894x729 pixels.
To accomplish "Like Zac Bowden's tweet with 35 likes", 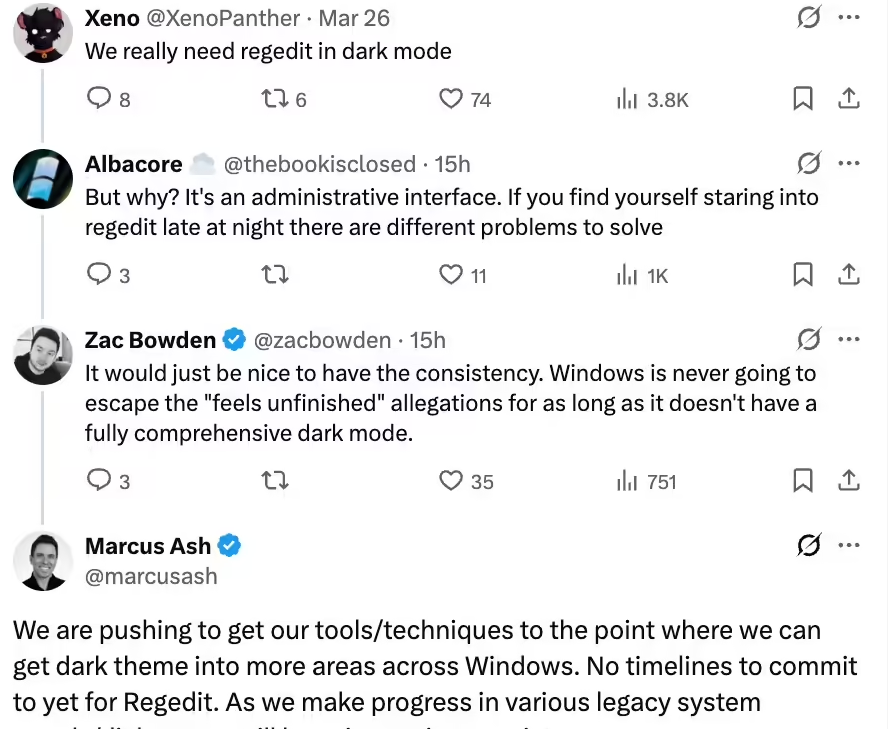I will 452,481.
